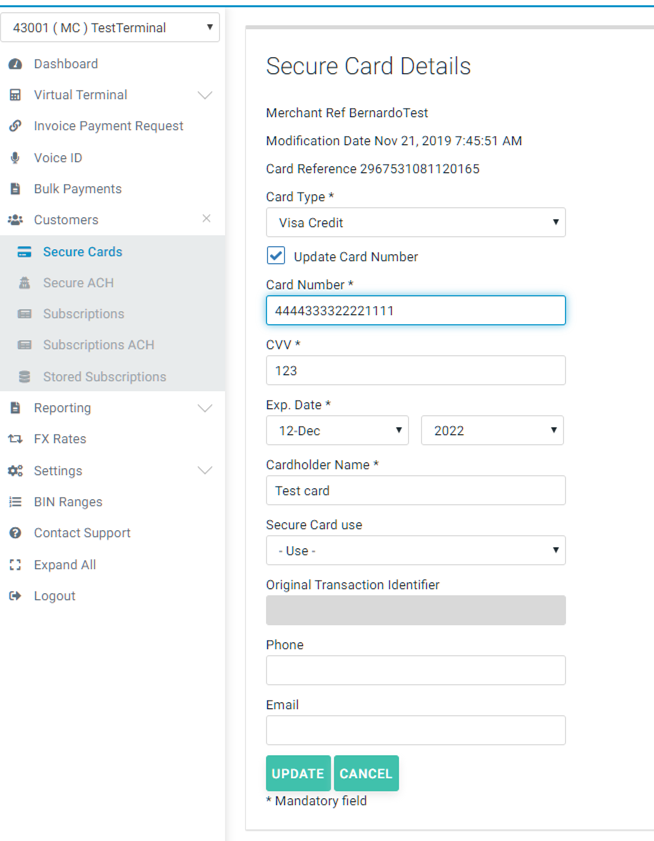
Task: Collapse the Customers menu section
Action: click(206, 219)
